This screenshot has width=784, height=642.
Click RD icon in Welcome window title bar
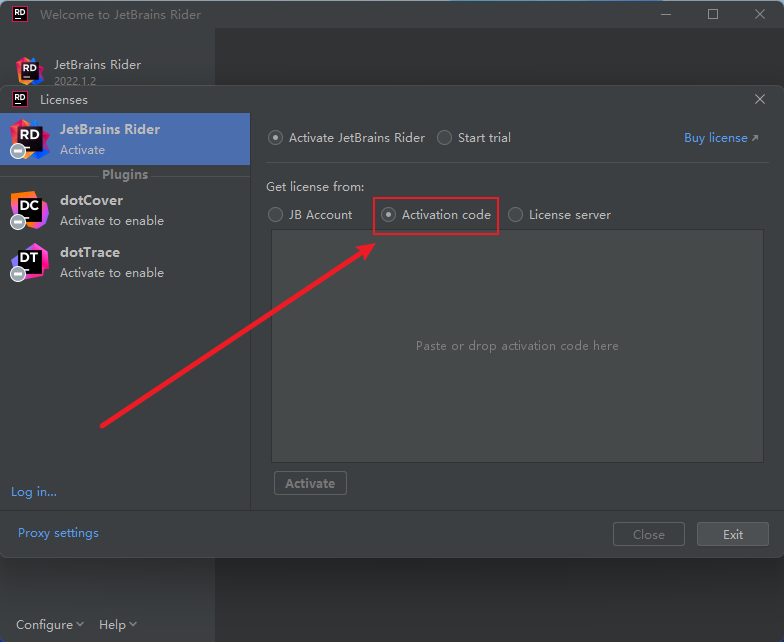pos(20,14)
